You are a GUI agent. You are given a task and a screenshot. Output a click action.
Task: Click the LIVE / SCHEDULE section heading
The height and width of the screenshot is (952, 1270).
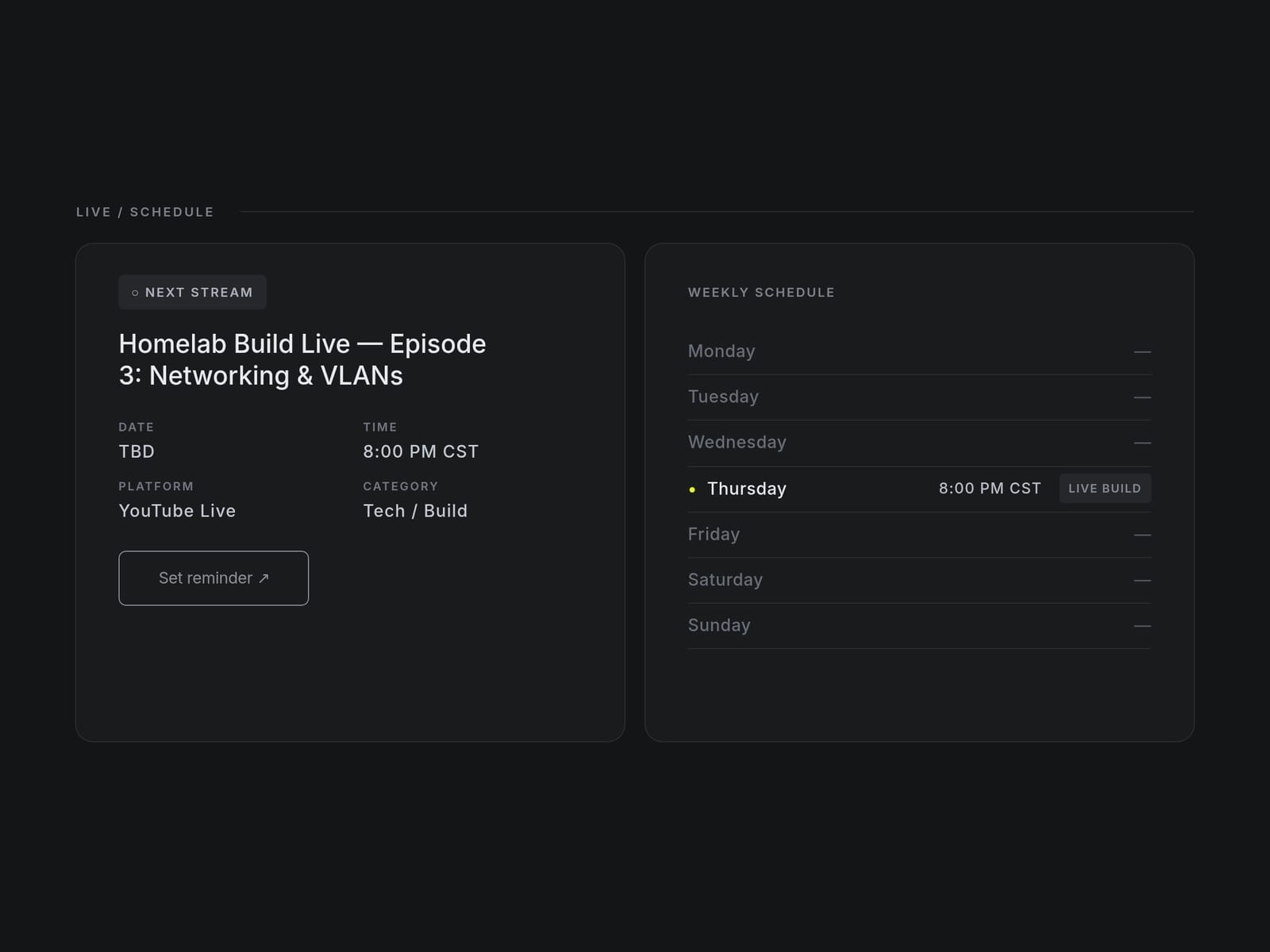click(145, 212)
